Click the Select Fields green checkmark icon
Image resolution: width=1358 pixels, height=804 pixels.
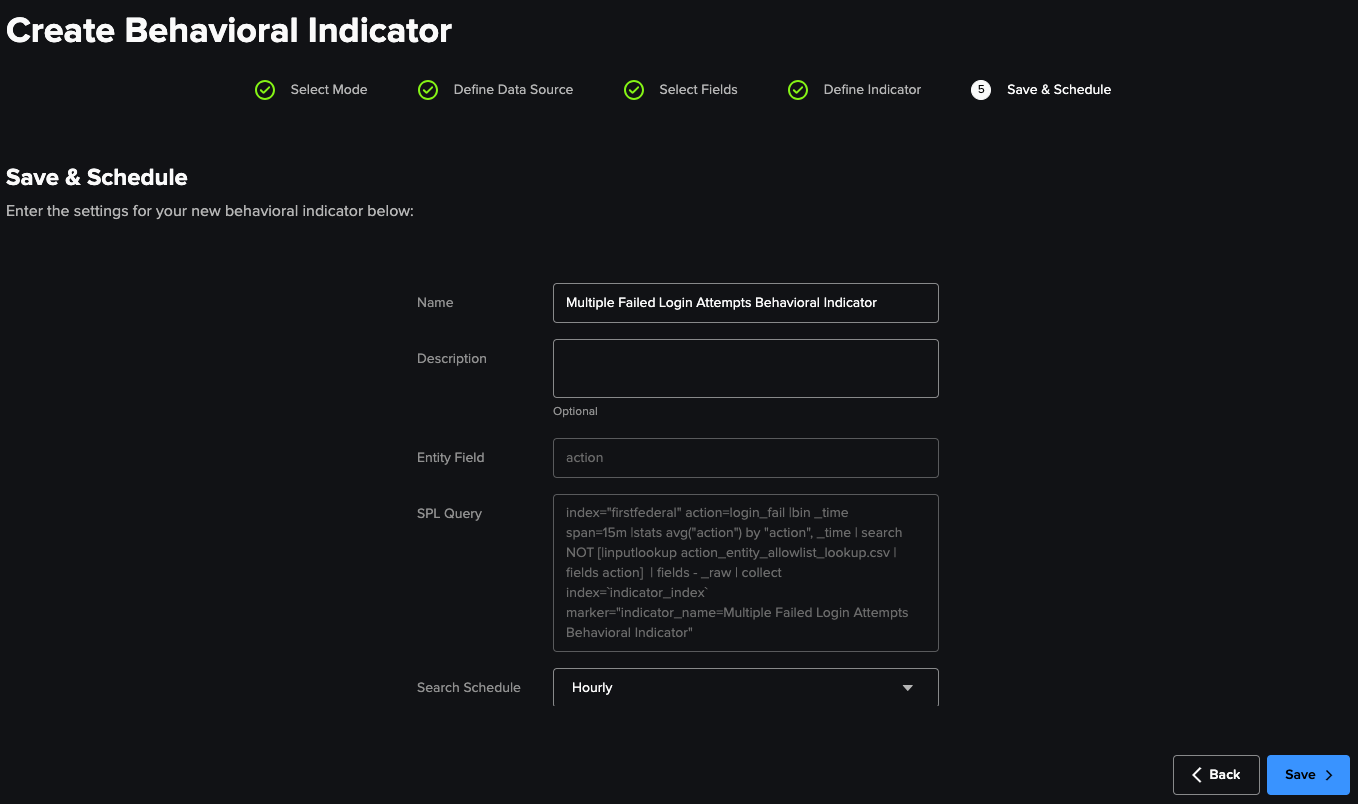tap(634, 89)
